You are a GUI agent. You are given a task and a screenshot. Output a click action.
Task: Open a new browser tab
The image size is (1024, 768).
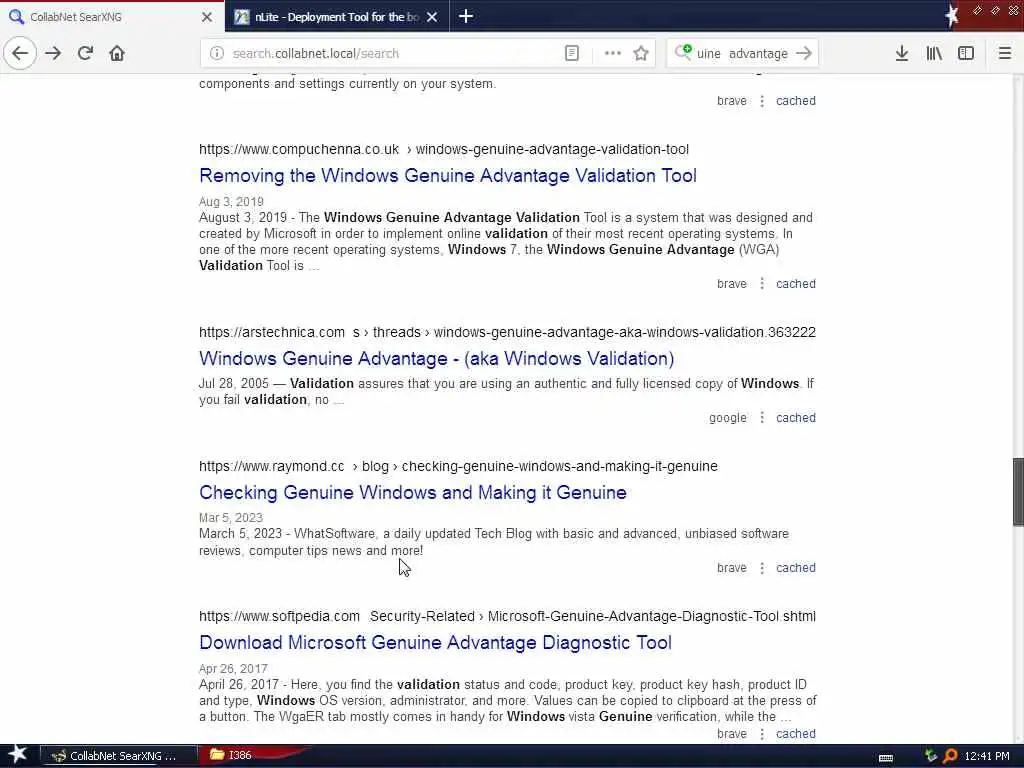click(x=466, y=16)
